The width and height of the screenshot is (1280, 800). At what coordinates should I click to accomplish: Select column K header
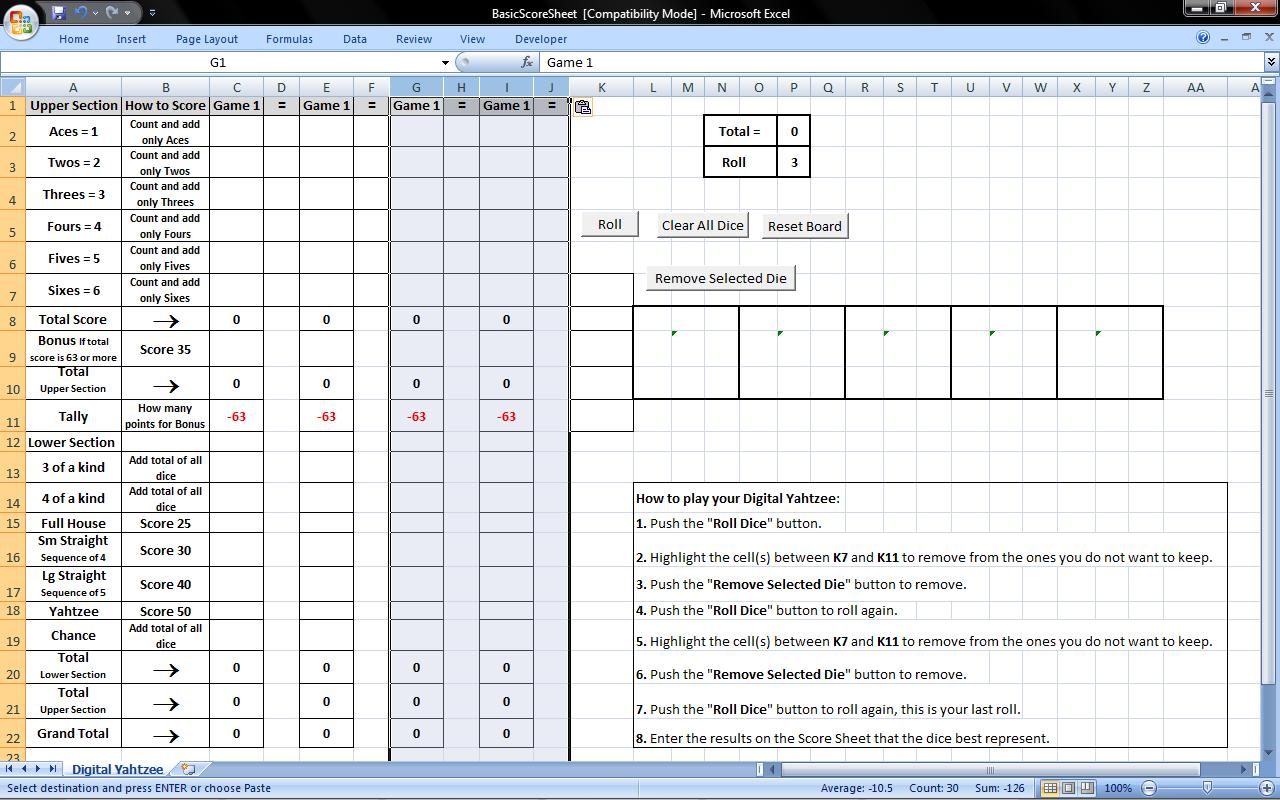click(x=601, y=87)
